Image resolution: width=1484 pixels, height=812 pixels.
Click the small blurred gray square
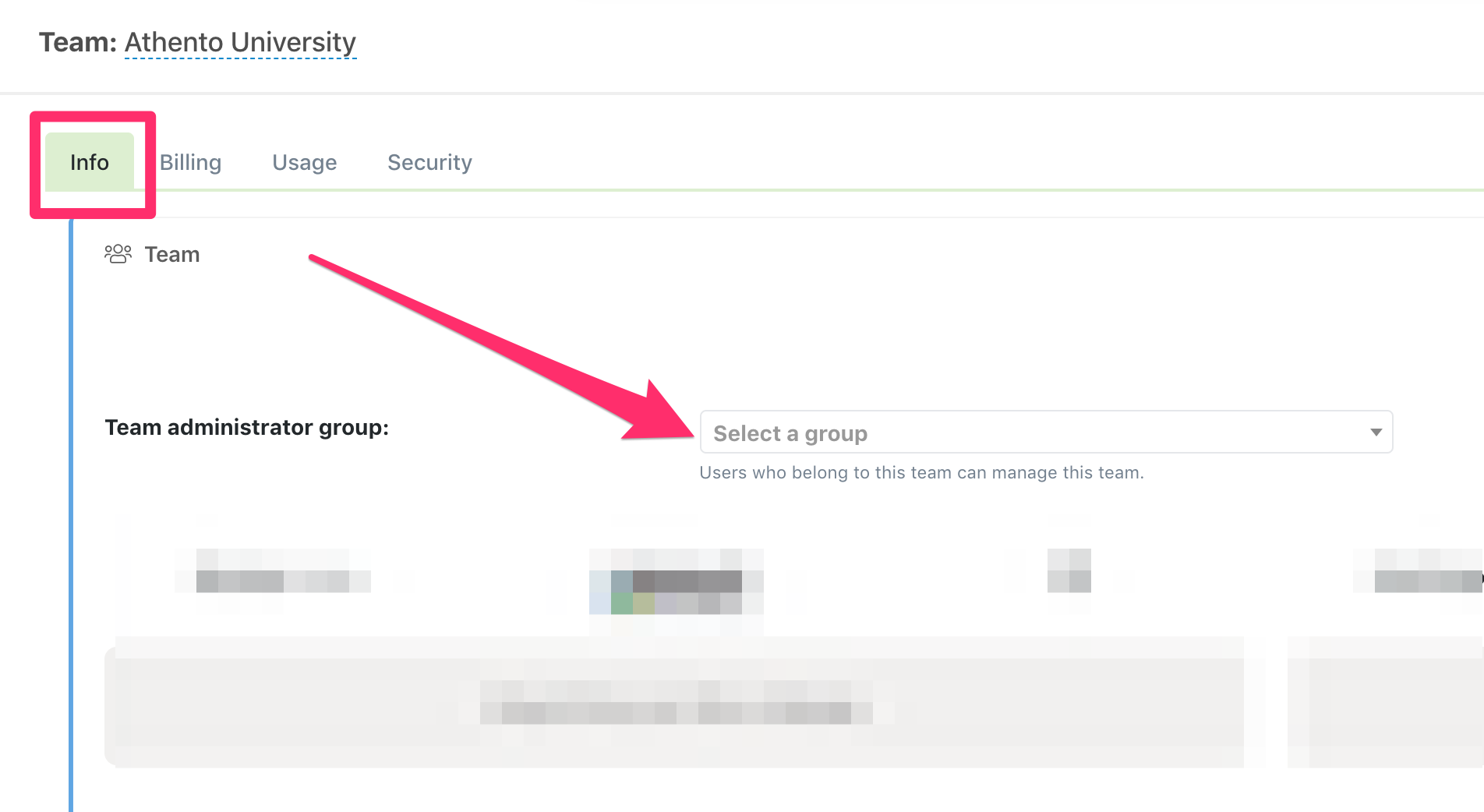[x=1069, y=570]
